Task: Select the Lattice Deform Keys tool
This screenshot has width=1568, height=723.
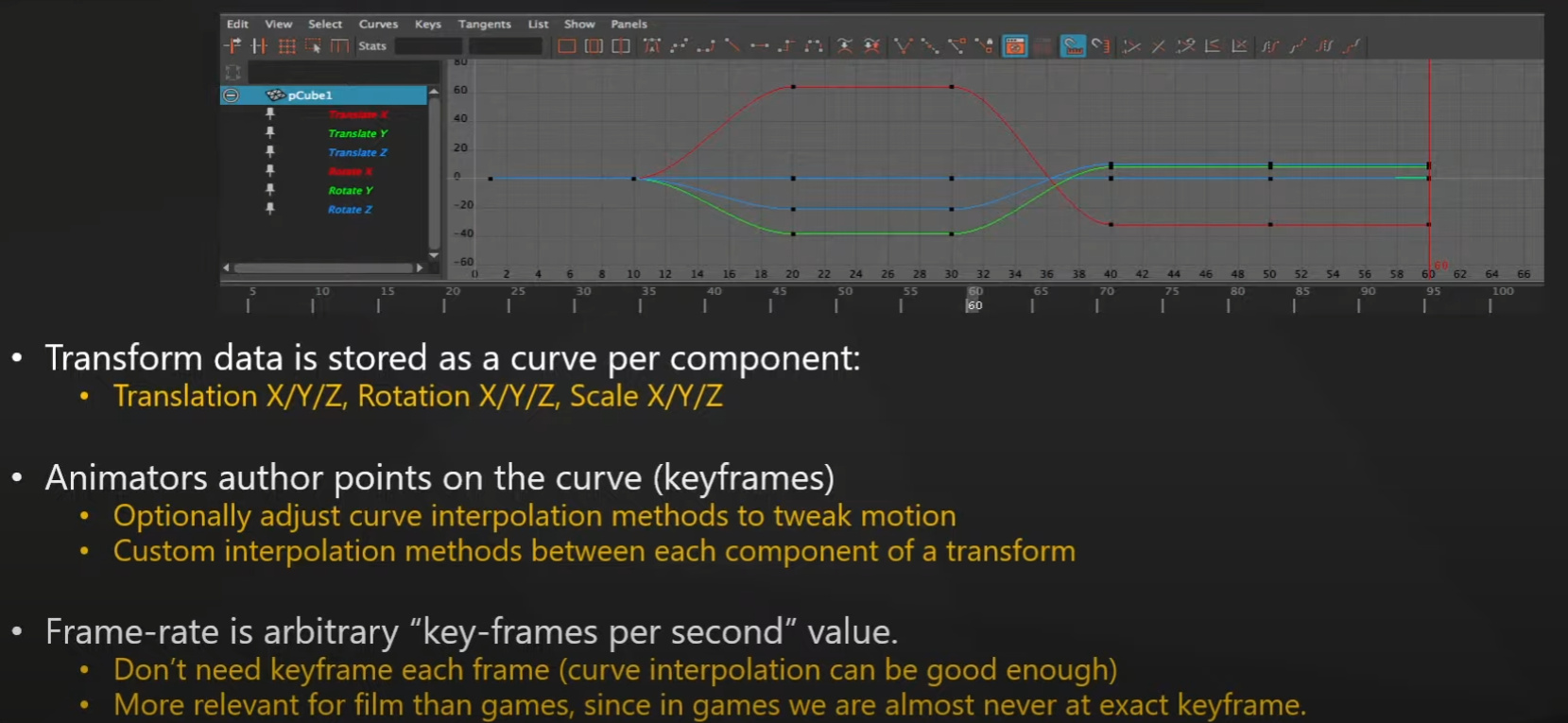Action: [x=286, y=46]
